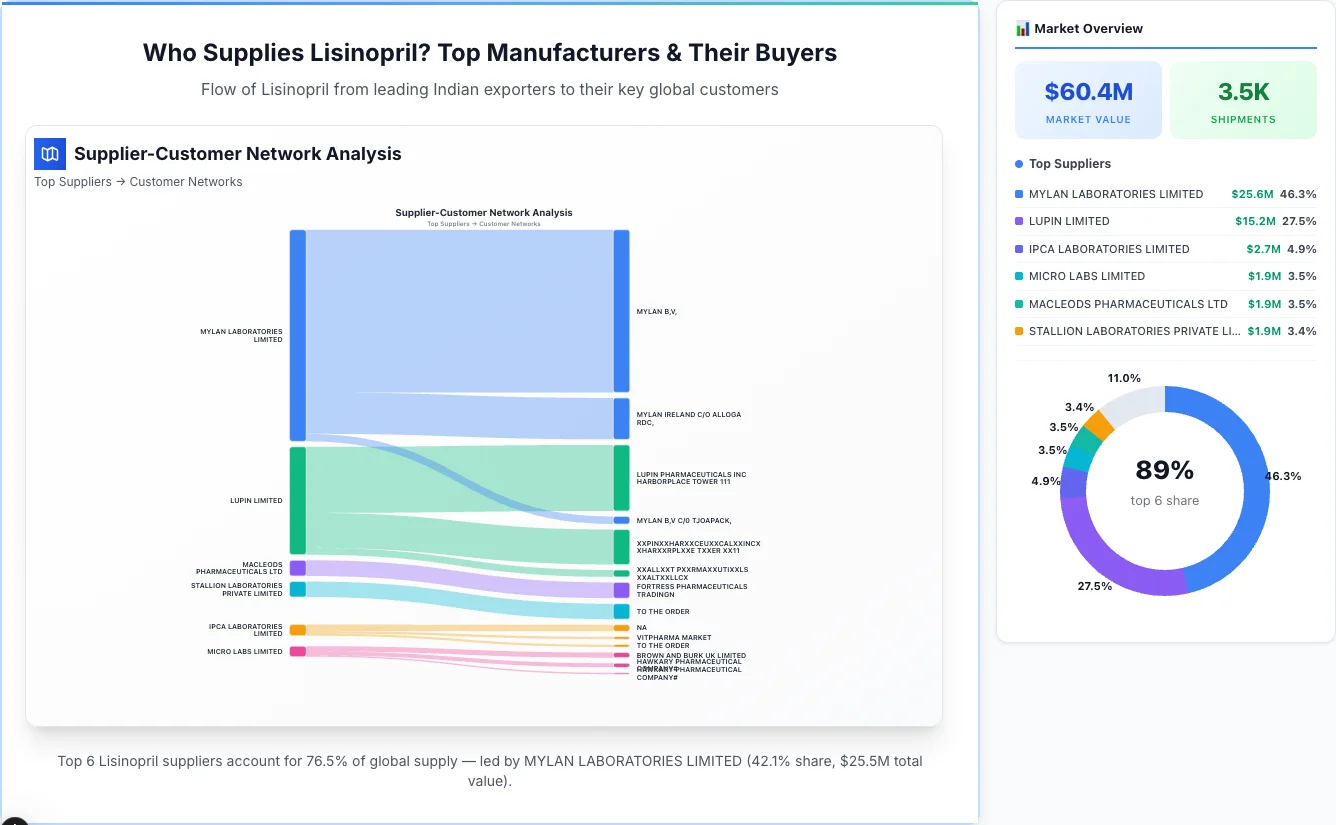Select the Market Overview panel heading
The image size is (1336, 825).
click(1089, 28)
